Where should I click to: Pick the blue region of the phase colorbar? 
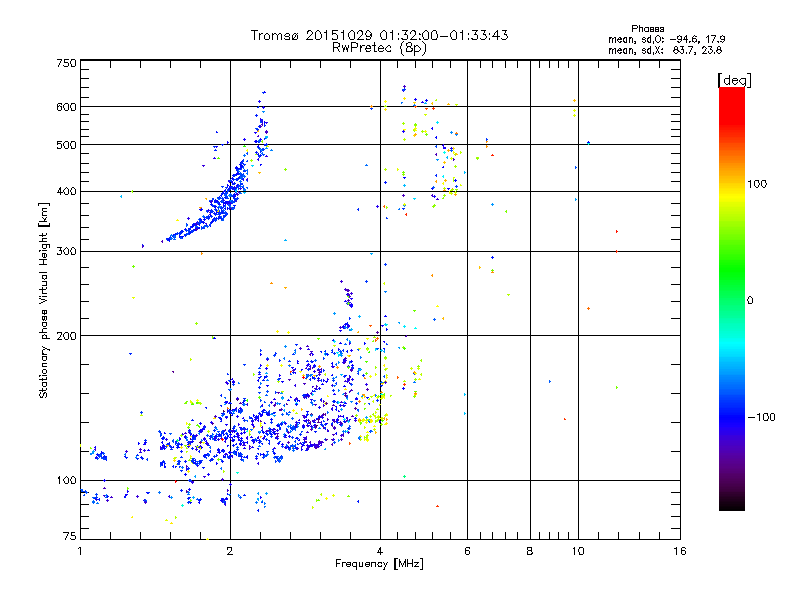pos(732,416)
